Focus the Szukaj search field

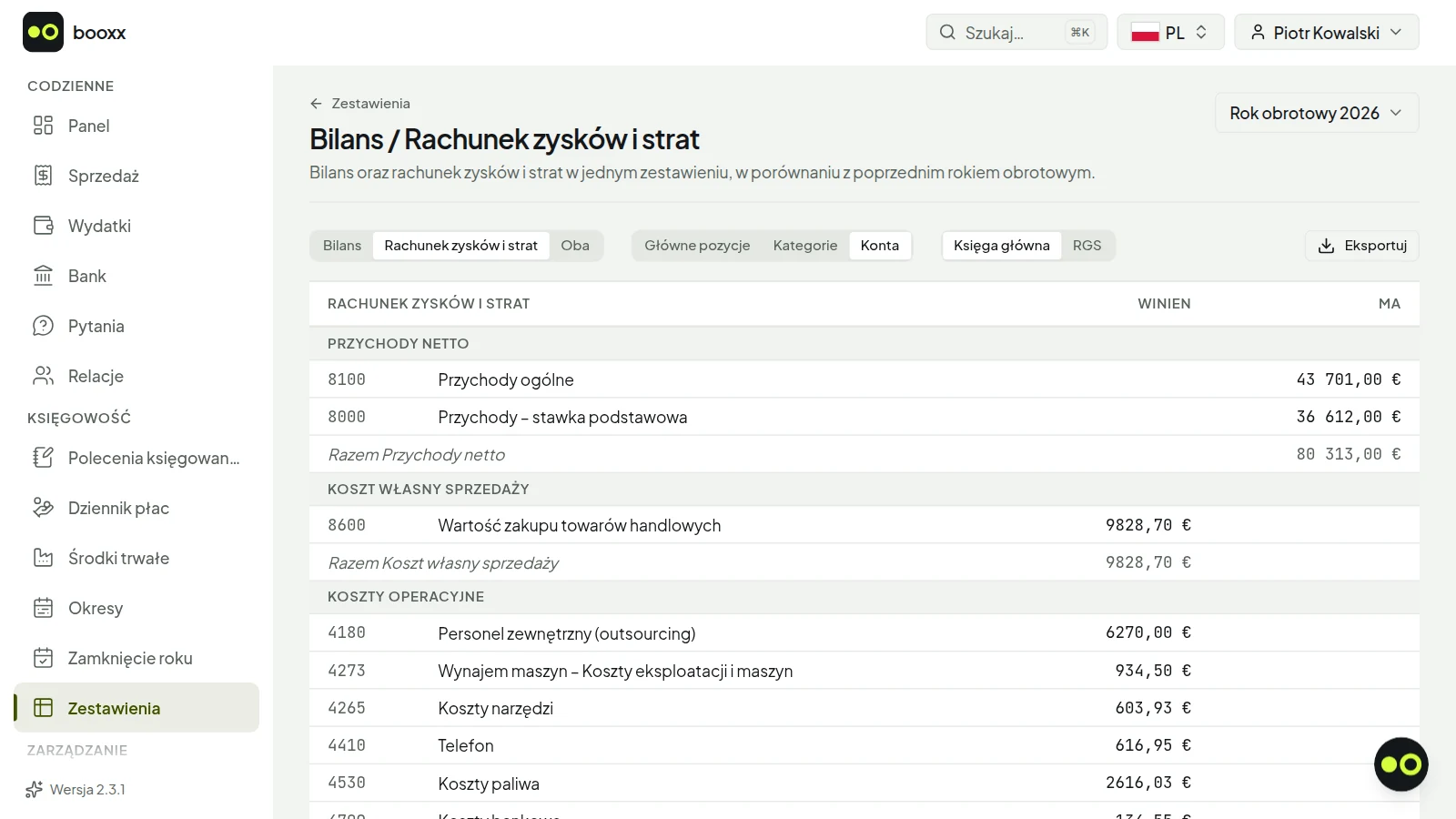click(1016, 33)
